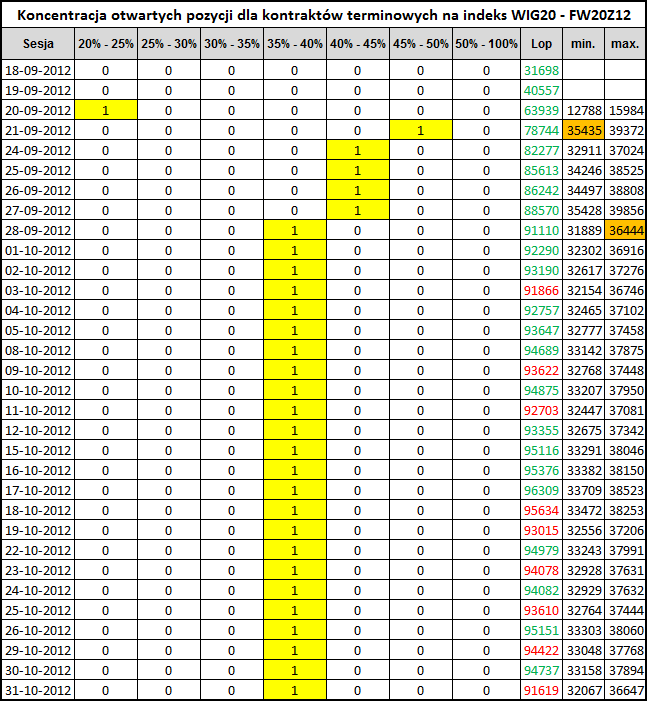Select red Lop value 95634

tap(541, 511)
